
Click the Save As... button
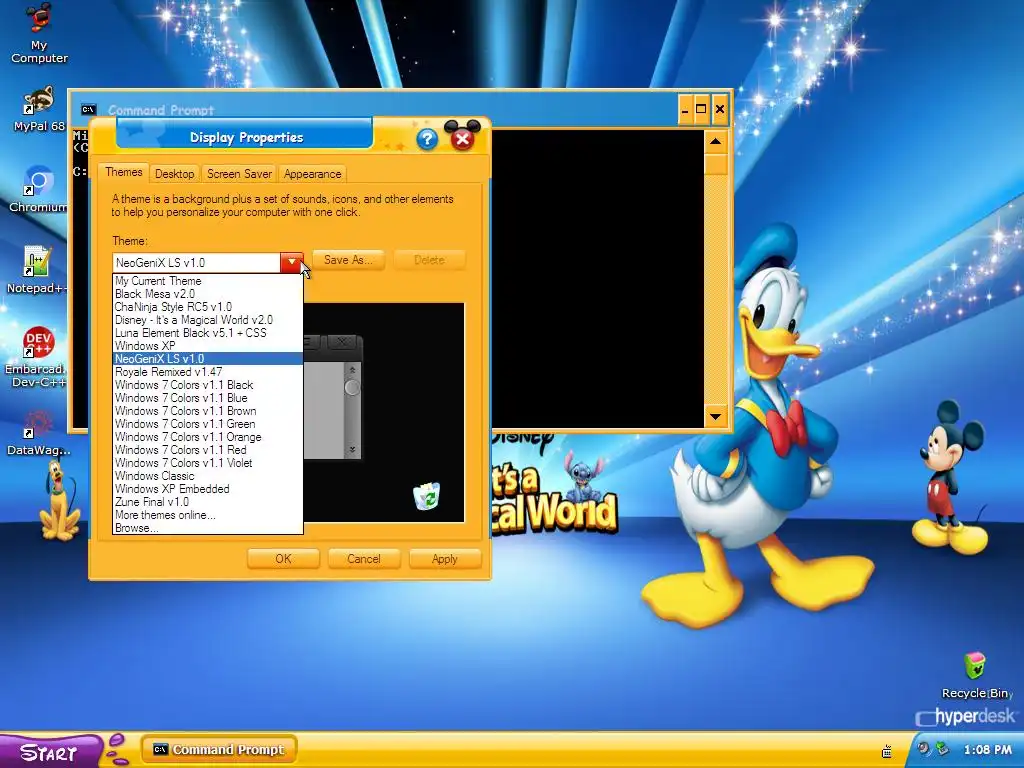(348, 260)
